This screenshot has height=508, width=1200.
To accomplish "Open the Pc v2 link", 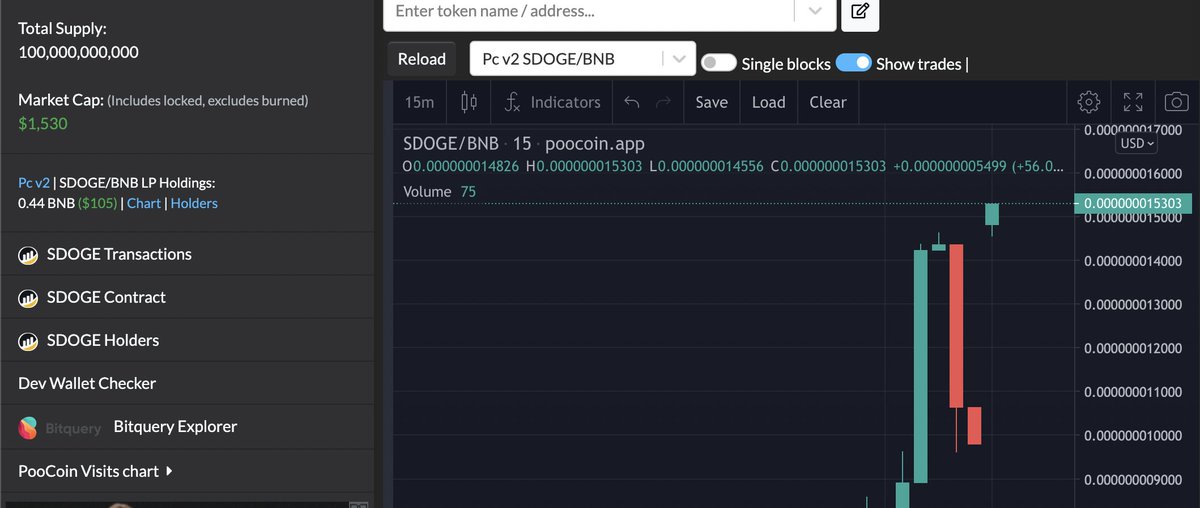I will pos(34,183).
